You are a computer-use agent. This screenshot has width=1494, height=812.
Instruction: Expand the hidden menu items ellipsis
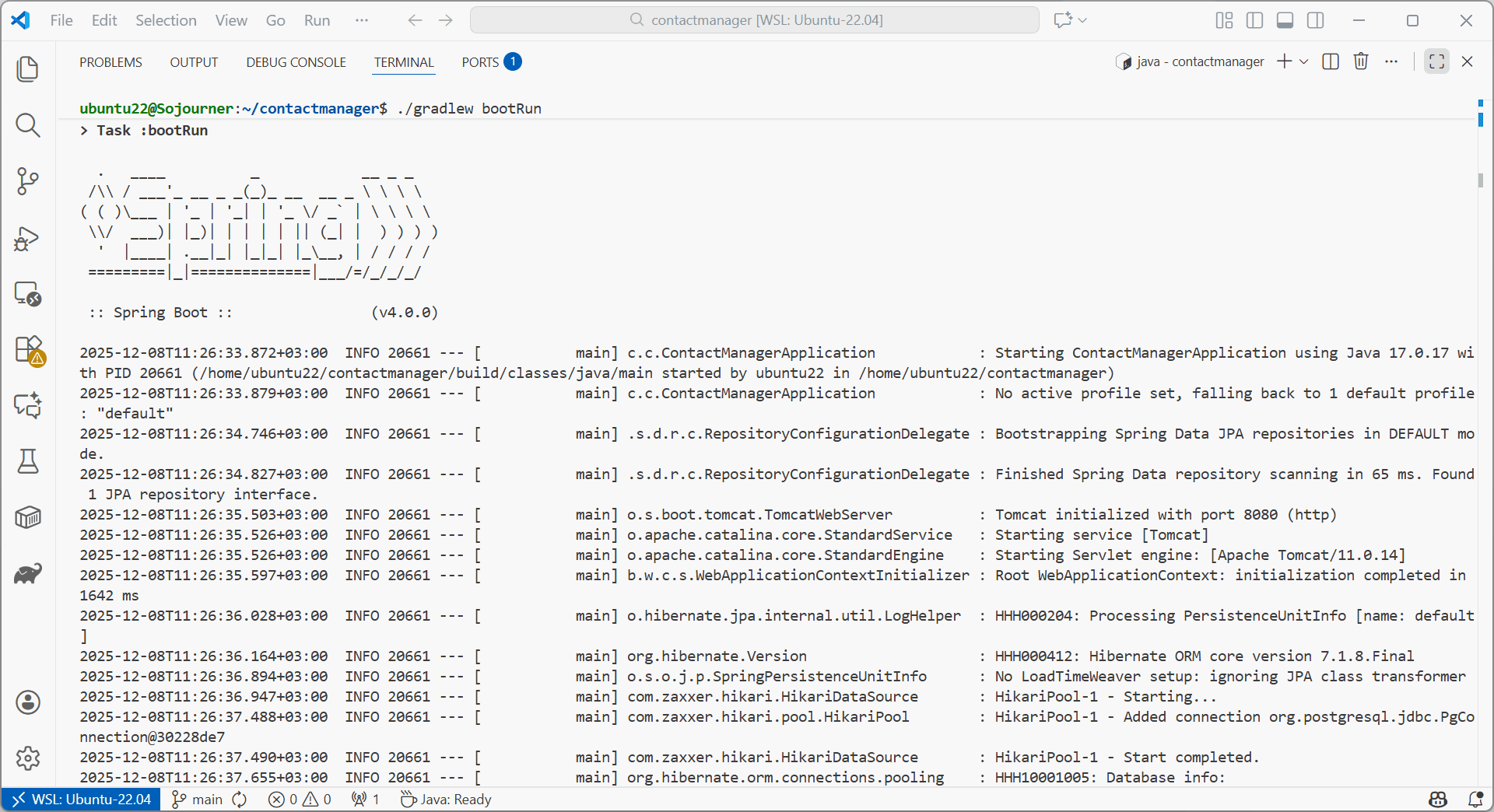[361, 20]
